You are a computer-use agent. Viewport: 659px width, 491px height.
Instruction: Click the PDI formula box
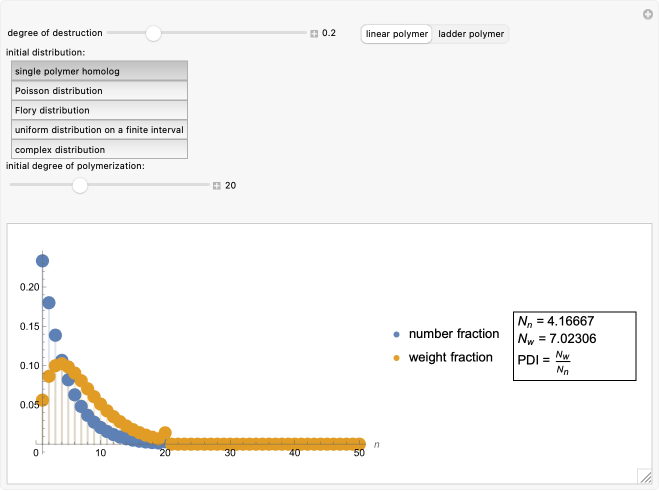pos(575,345)
